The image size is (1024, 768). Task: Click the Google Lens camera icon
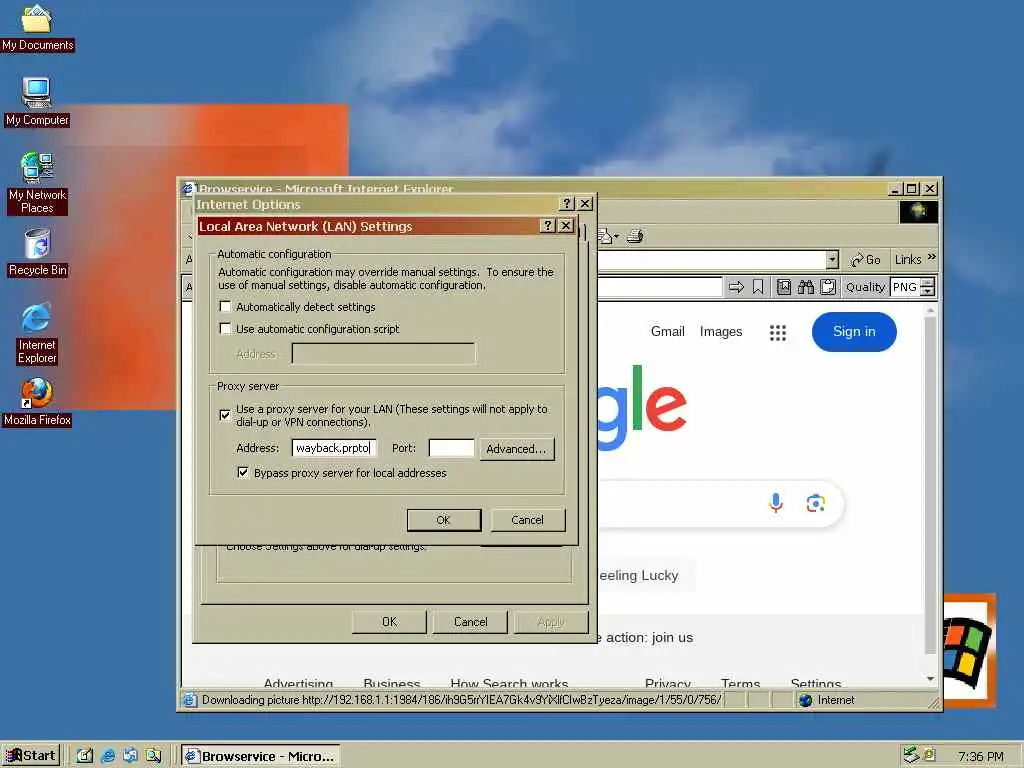point(815,503)
